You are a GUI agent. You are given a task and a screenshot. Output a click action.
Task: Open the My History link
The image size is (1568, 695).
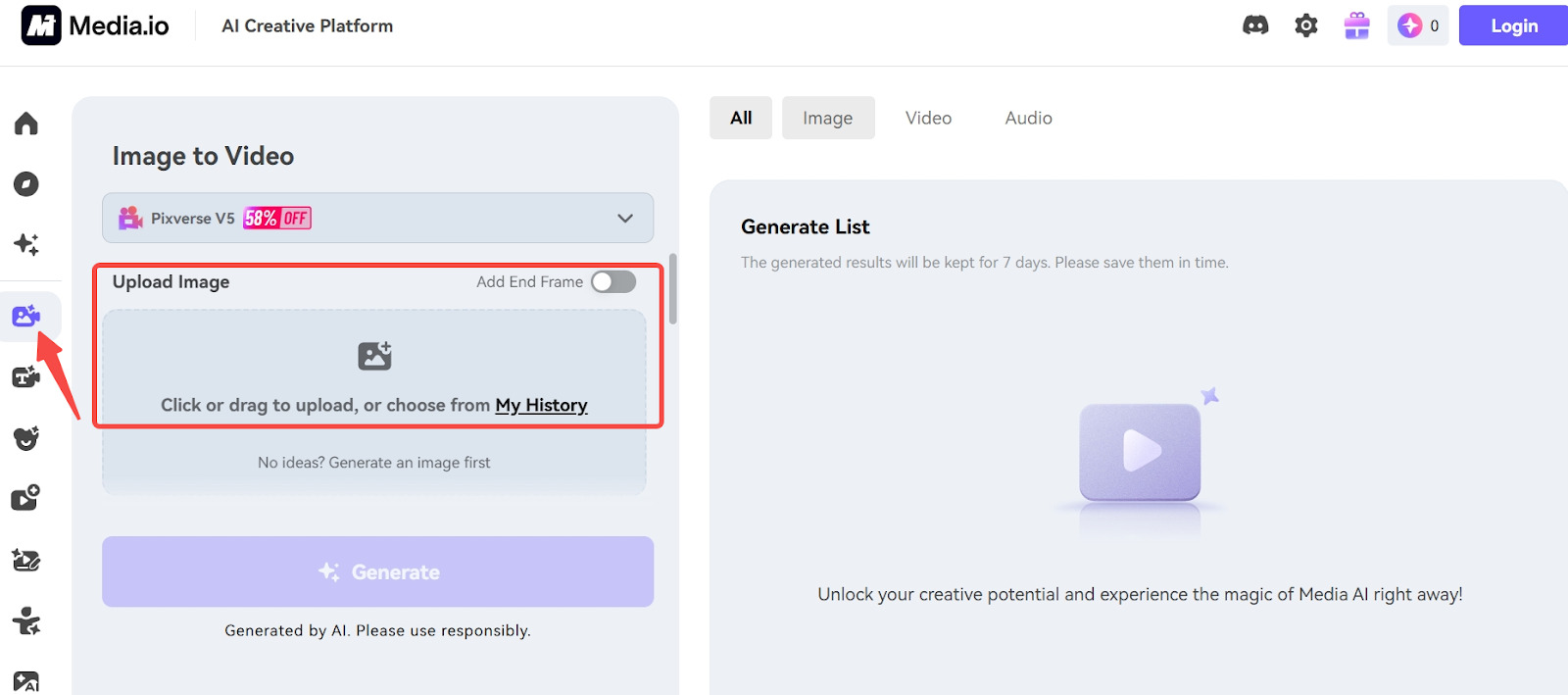coord(541,405)
